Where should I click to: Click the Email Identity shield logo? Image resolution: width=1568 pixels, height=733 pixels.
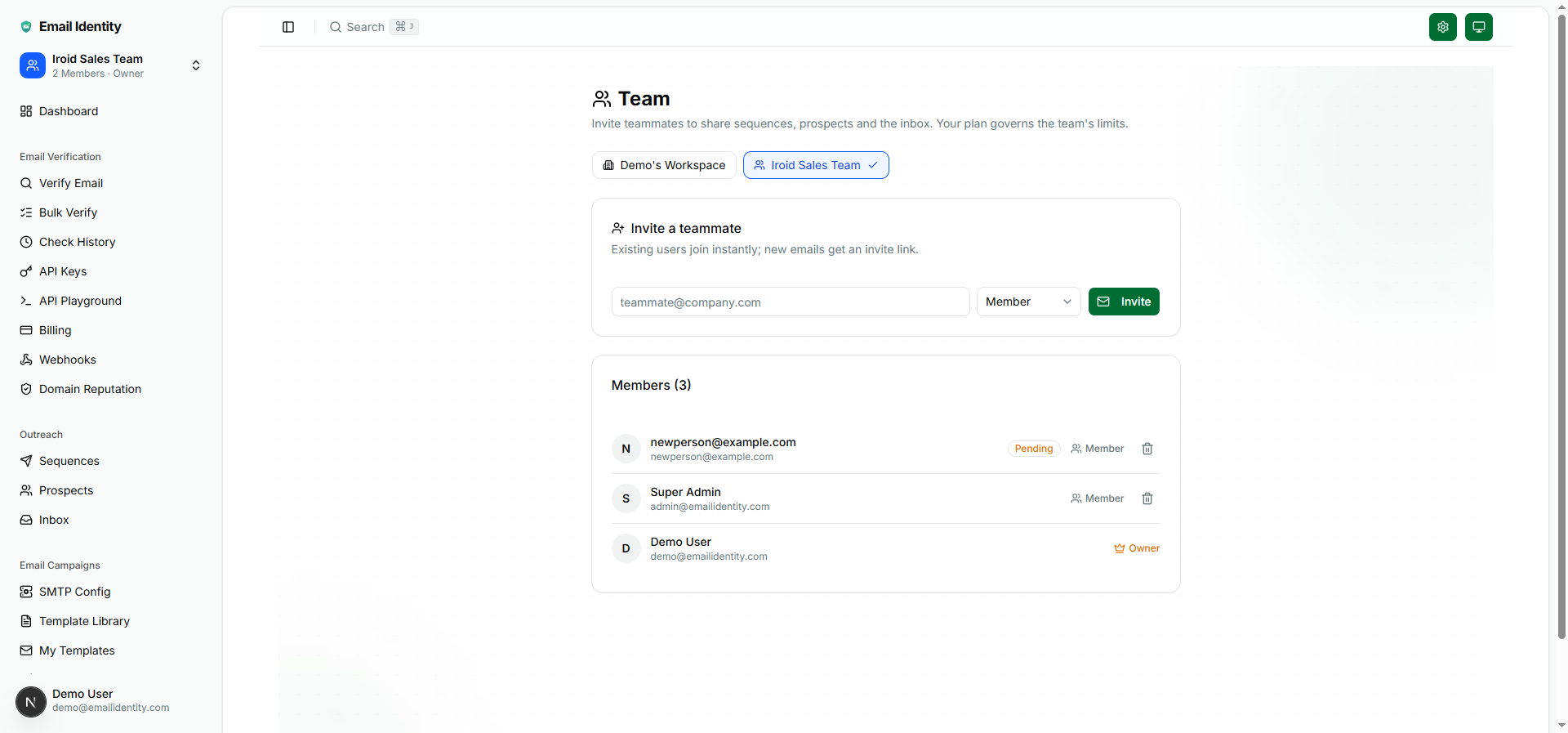(26, 27)
